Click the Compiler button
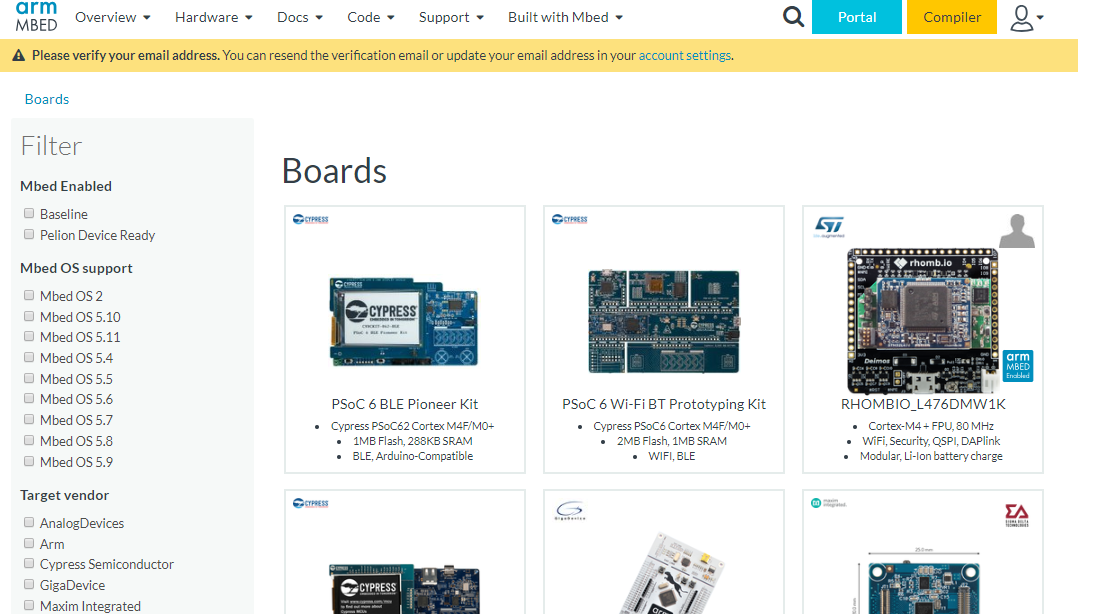Screen dimensions: 1093x614 [951, 17]
